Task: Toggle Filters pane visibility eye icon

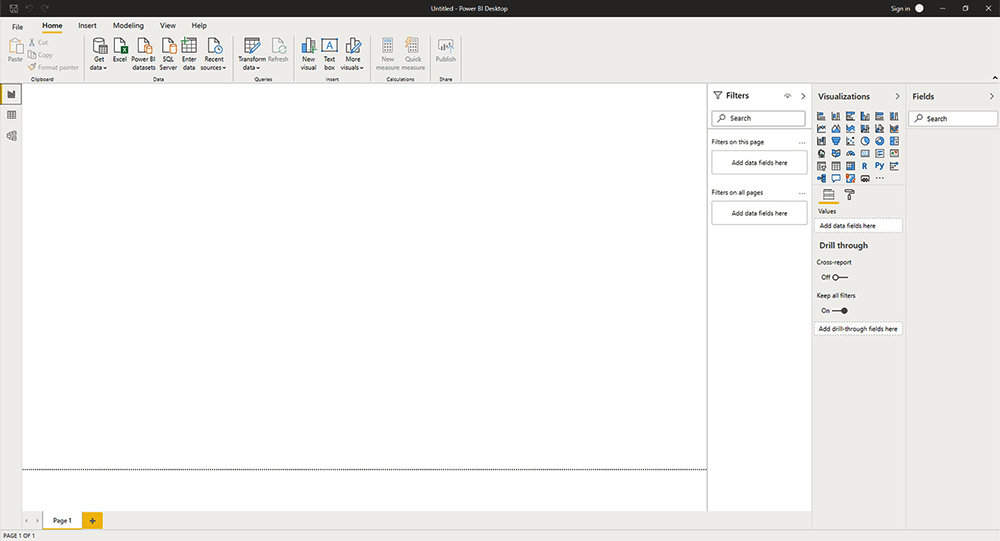Action: pyautogui.click(x=788, y=96)
